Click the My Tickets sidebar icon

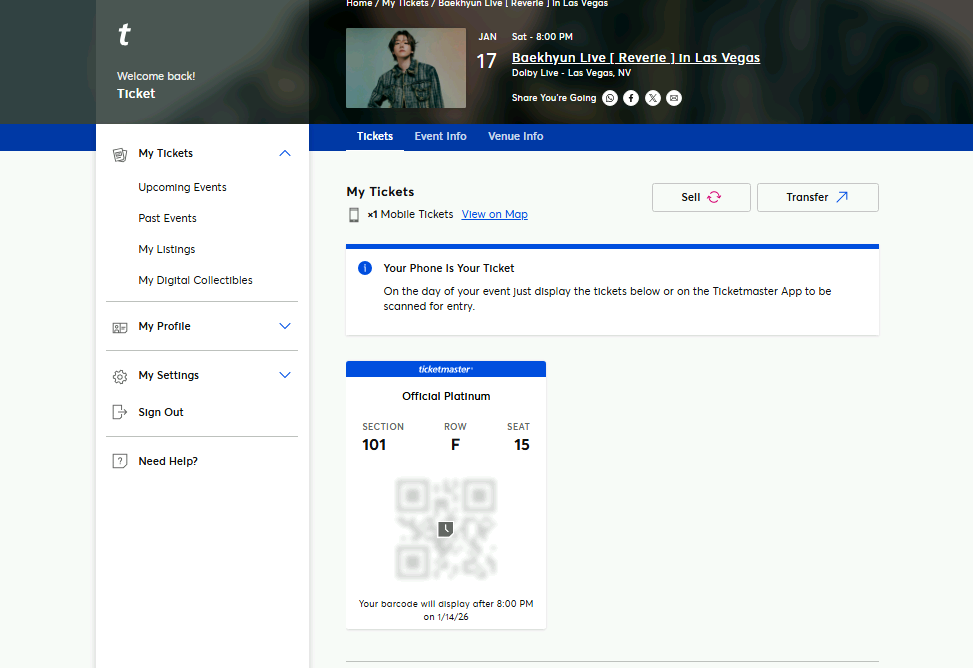coord(120,154)
